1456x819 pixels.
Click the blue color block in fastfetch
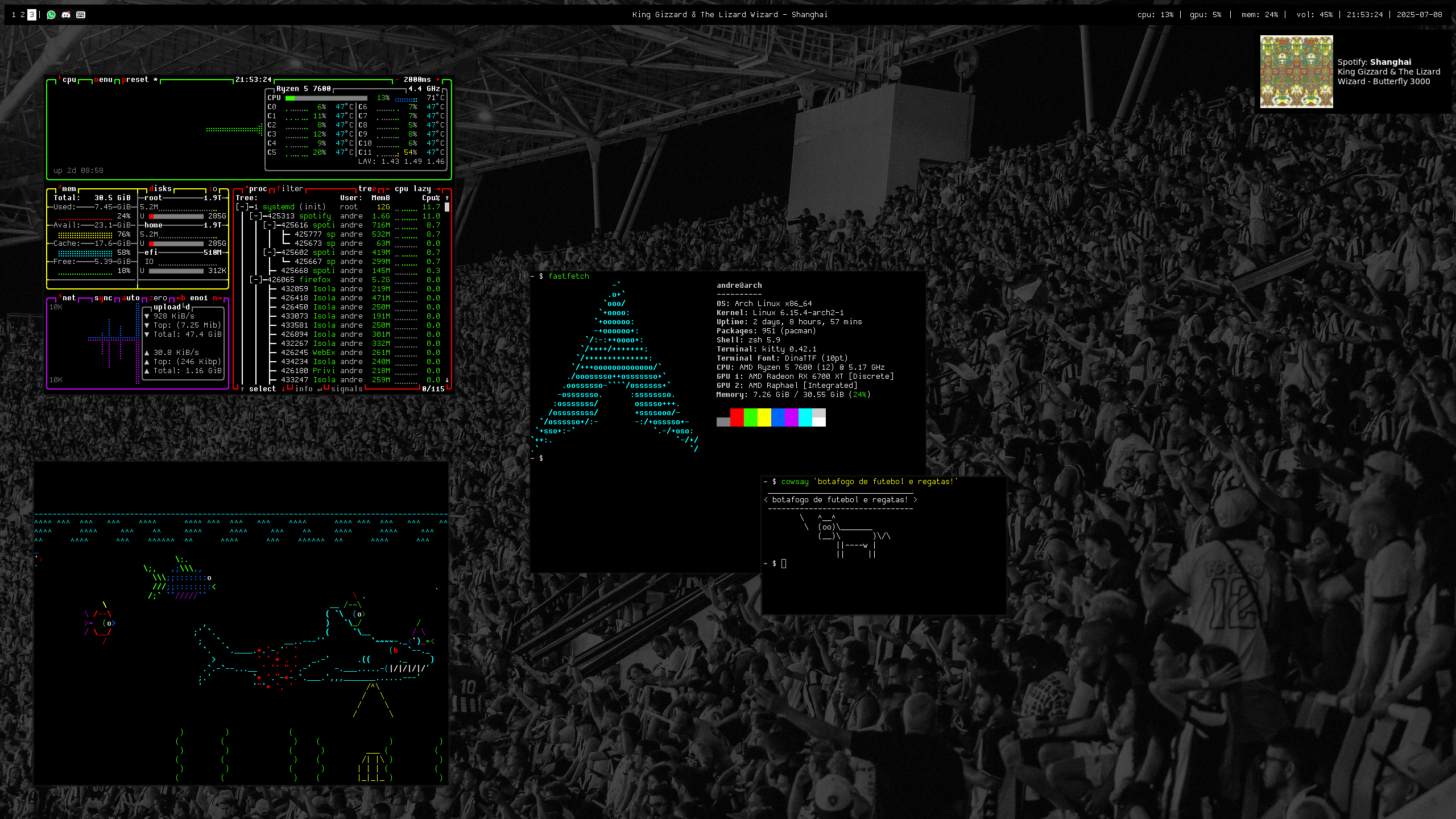[778, 417]
